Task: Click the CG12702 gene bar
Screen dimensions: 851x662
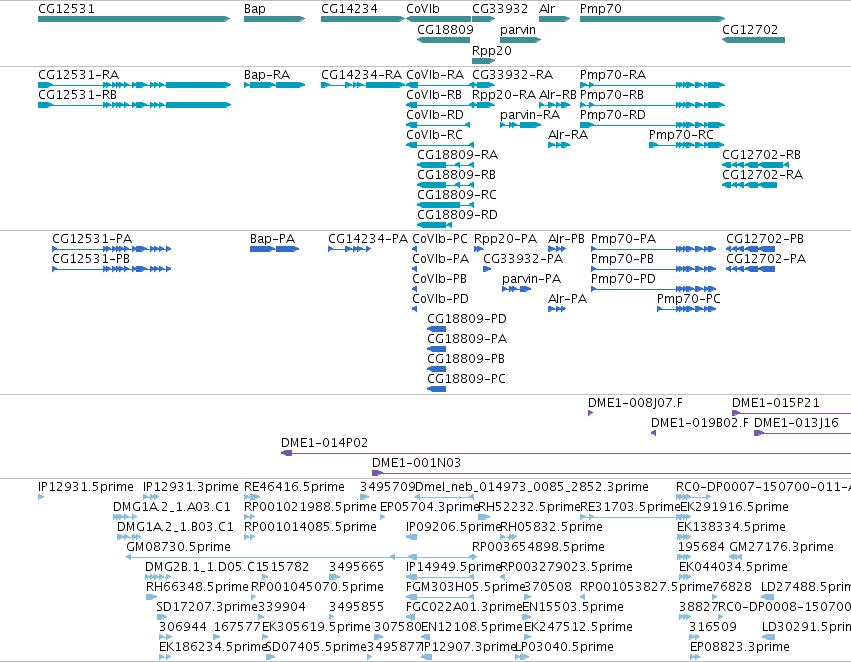Action: [x=753, y=40]
